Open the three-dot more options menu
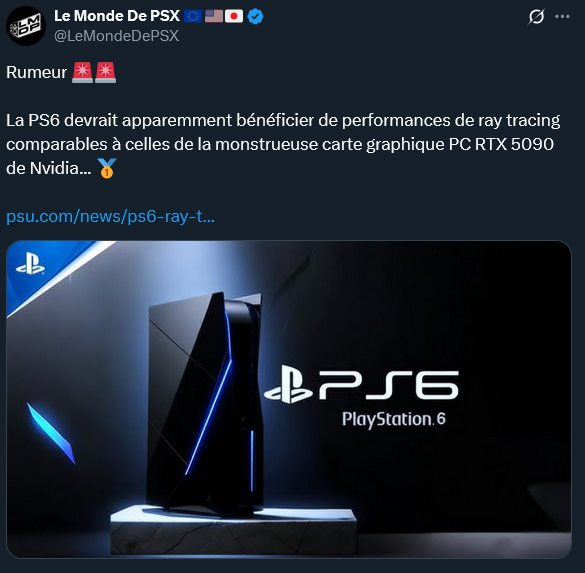The image size is (585, 573). (562, 16)
